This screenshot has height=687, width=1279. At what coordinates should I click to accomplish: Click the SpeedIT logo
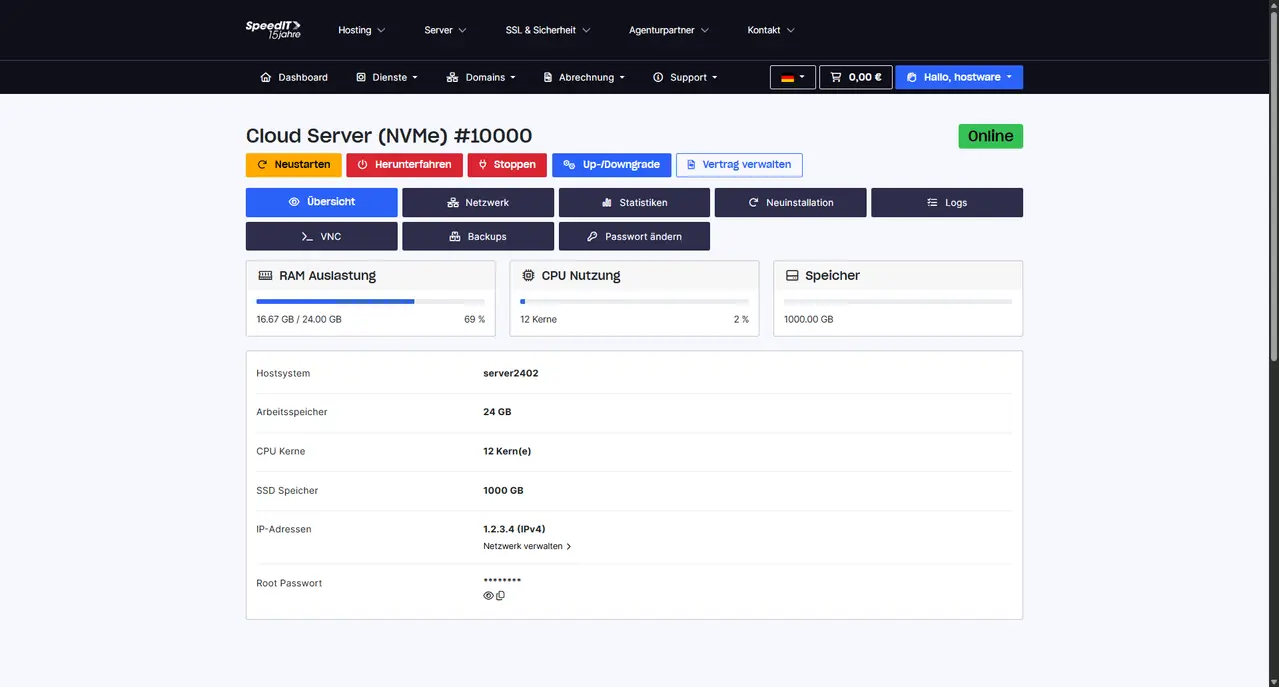click(273, 29)
